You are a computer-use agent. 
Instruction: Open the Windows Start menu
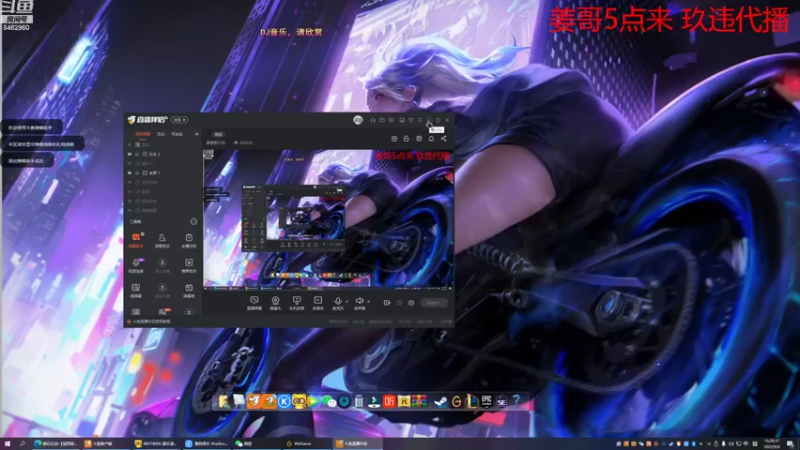[7, 444]
